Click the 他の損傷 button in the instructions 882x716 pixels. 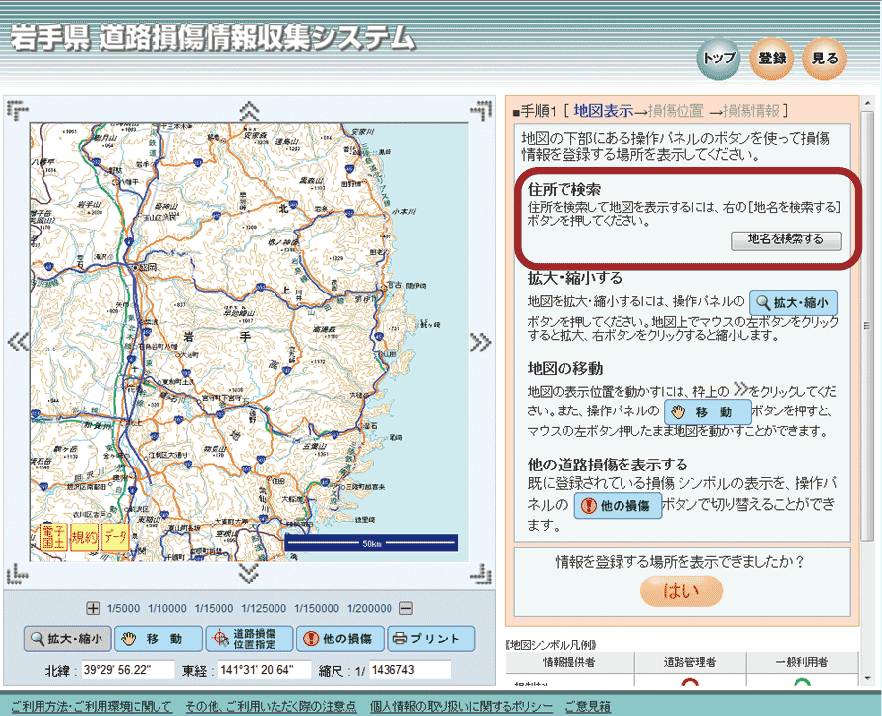coord(618,506)
